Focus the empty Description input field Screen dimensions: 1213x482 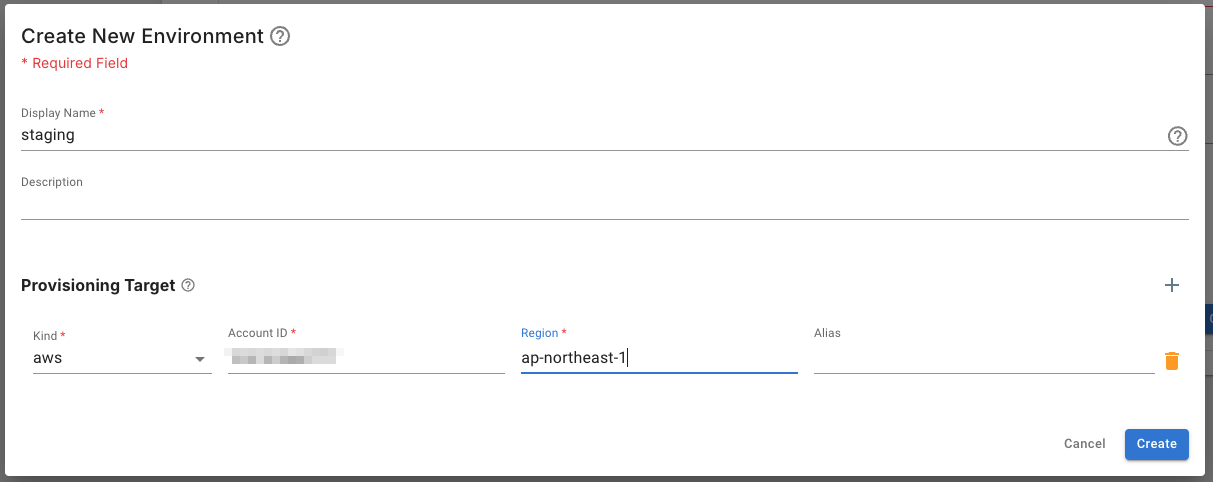click(x=604, y=205)
